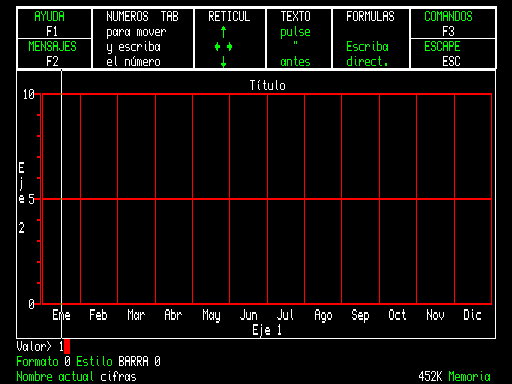Click the 'Estilo BARRA 0' status entry
The image size is (512, 384).
point(118,361)
